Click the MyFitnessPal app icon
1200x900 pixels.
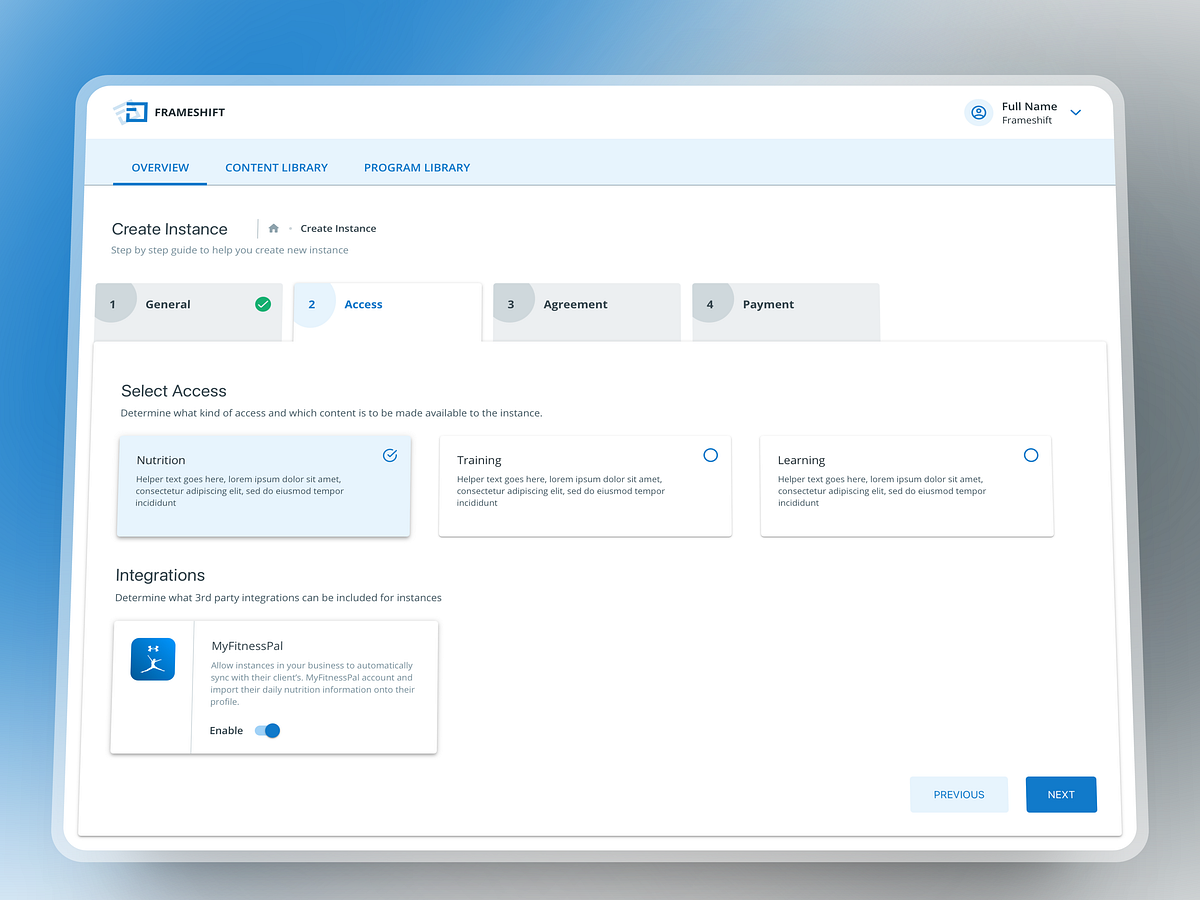tap(152, 659)
